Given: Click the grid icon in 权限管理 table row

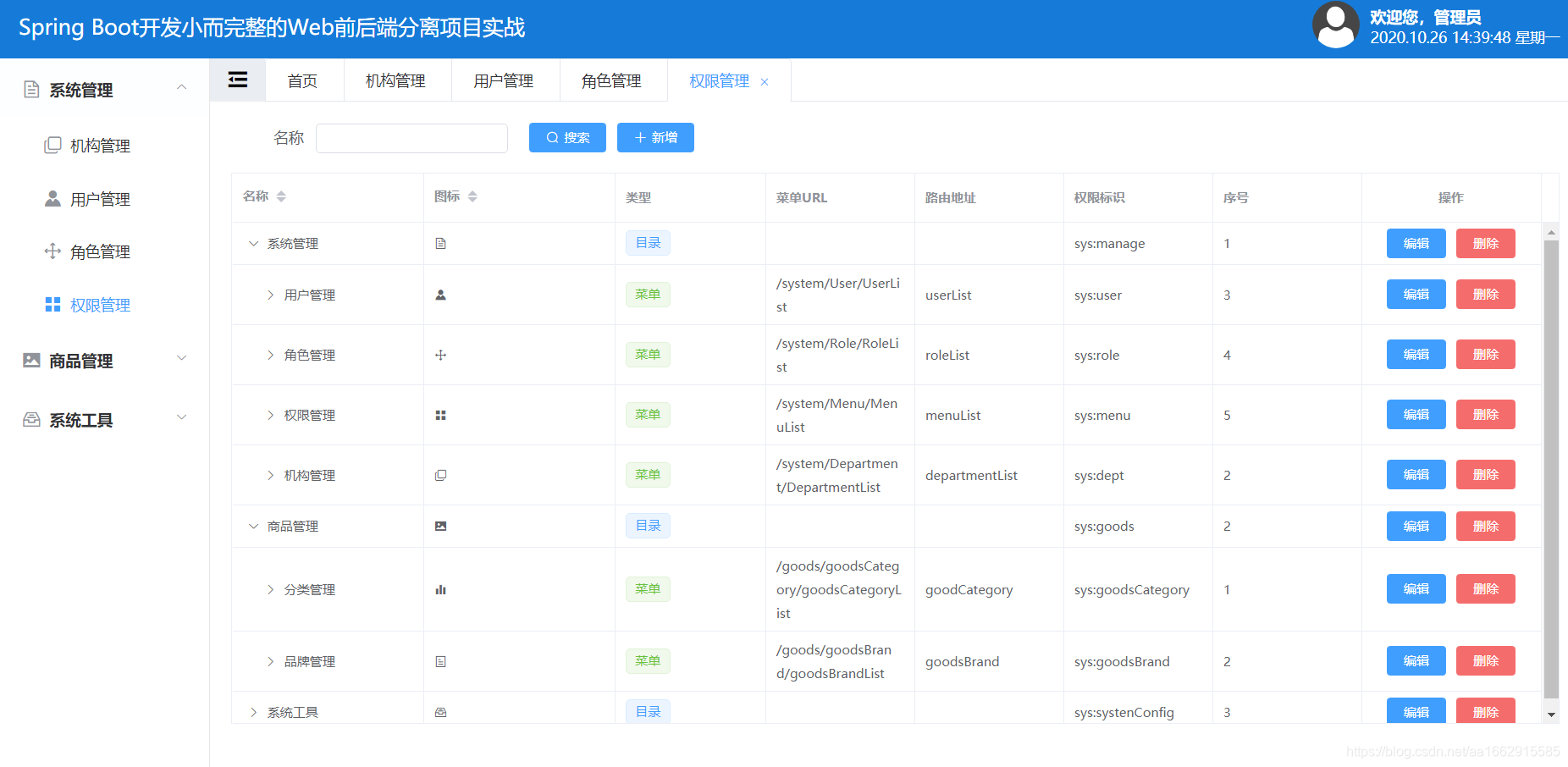Looking at the screenshot, I should point(440,415).
